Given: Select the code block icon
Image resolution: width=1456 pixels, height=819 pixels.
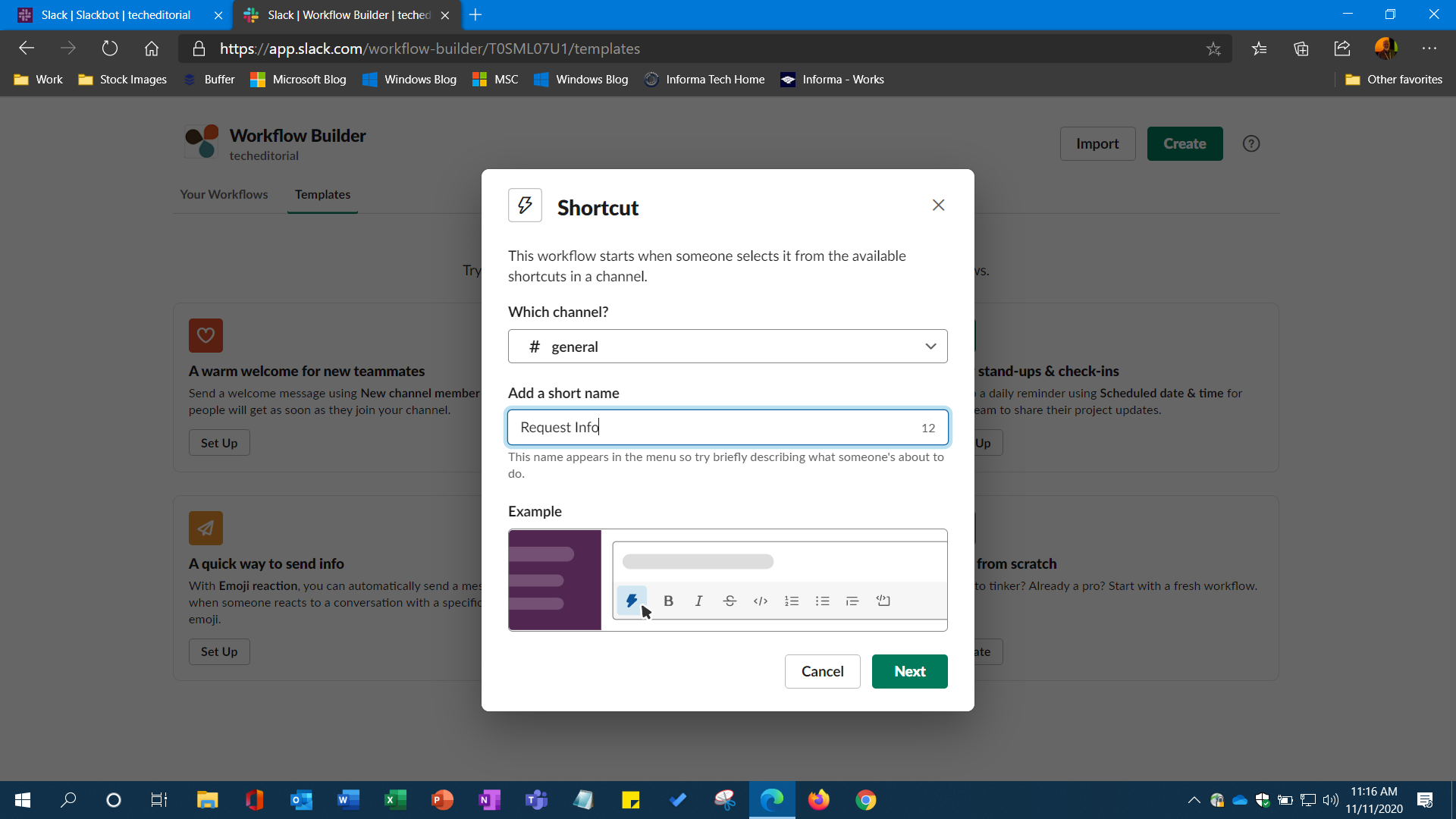Looking at the screenshot, I should (883, 601).
